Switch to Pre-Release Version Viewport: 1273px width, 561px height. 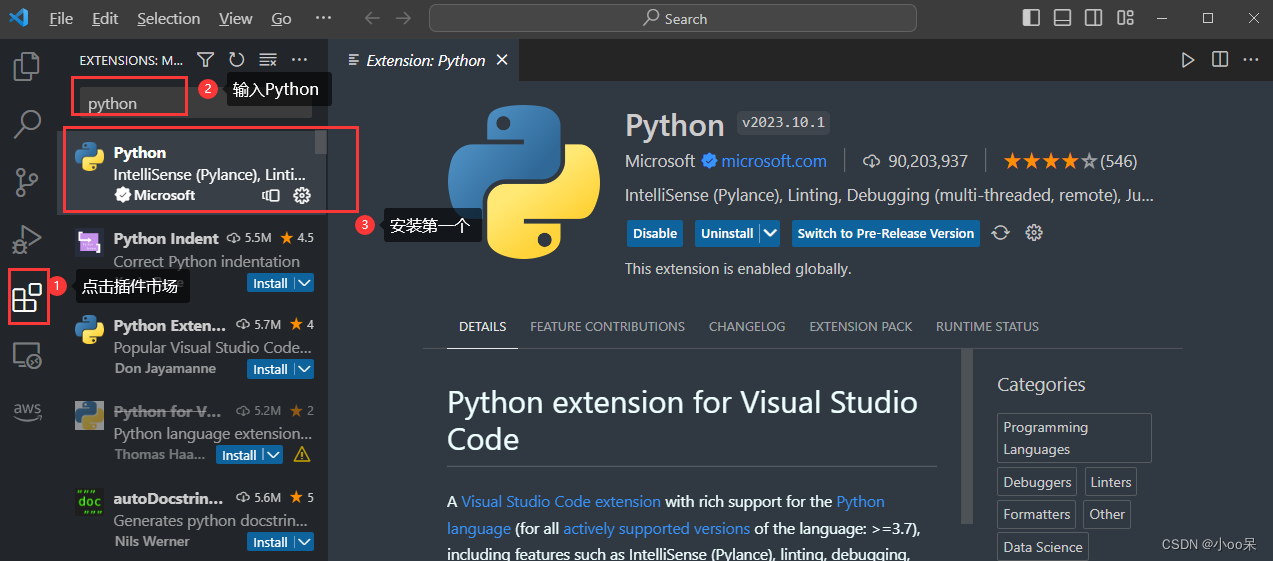click(885, 233)
